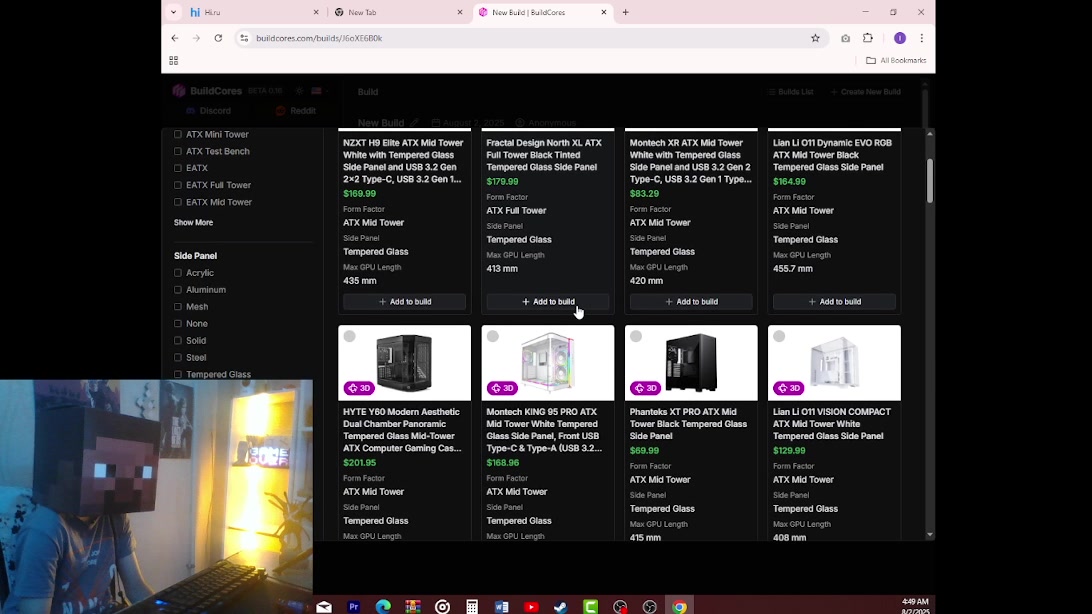
Task: Click the page's vertical scrollbar thumb
Action: [930, 180]
